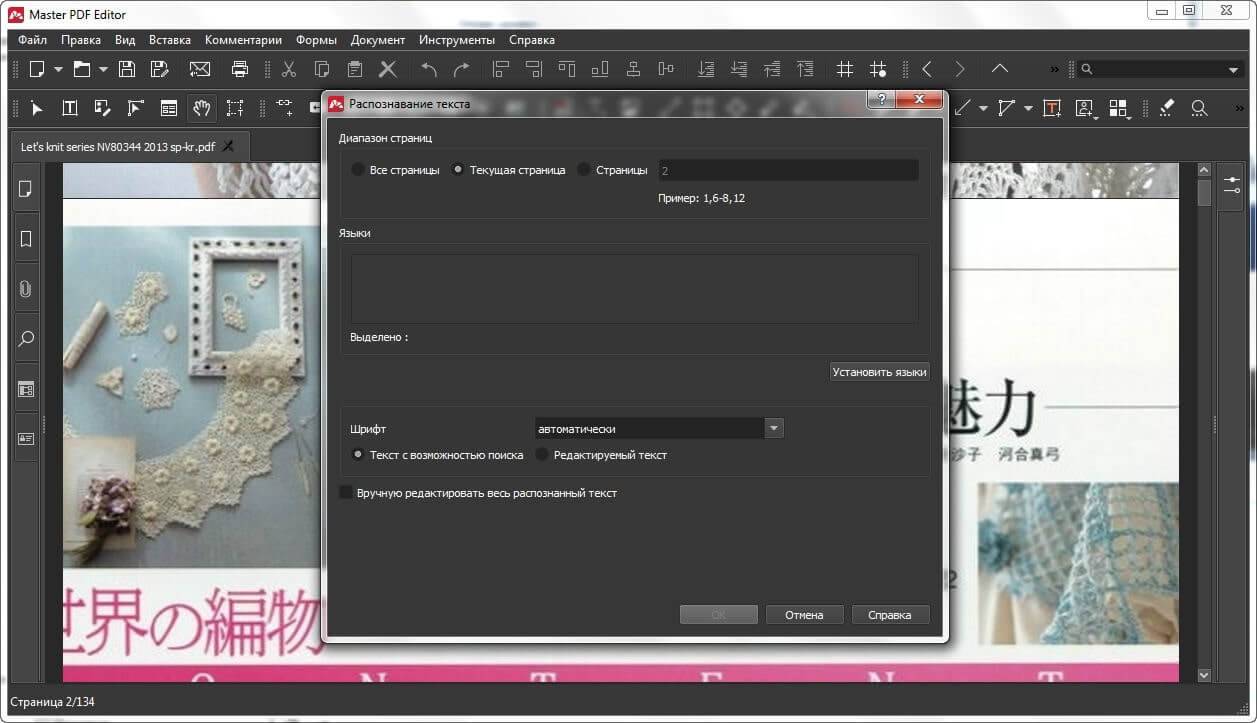Click the 'Установить языки' button
1257x723 pixels.
(879, 372)
